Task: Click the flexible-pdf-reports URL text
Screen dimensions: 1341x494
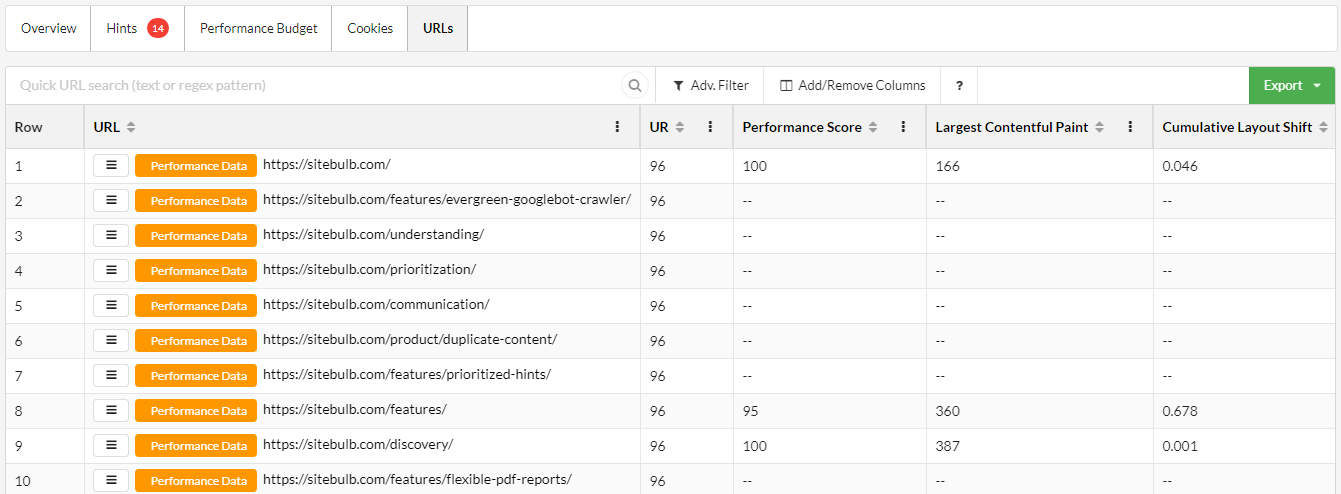Action: point(417,479)
